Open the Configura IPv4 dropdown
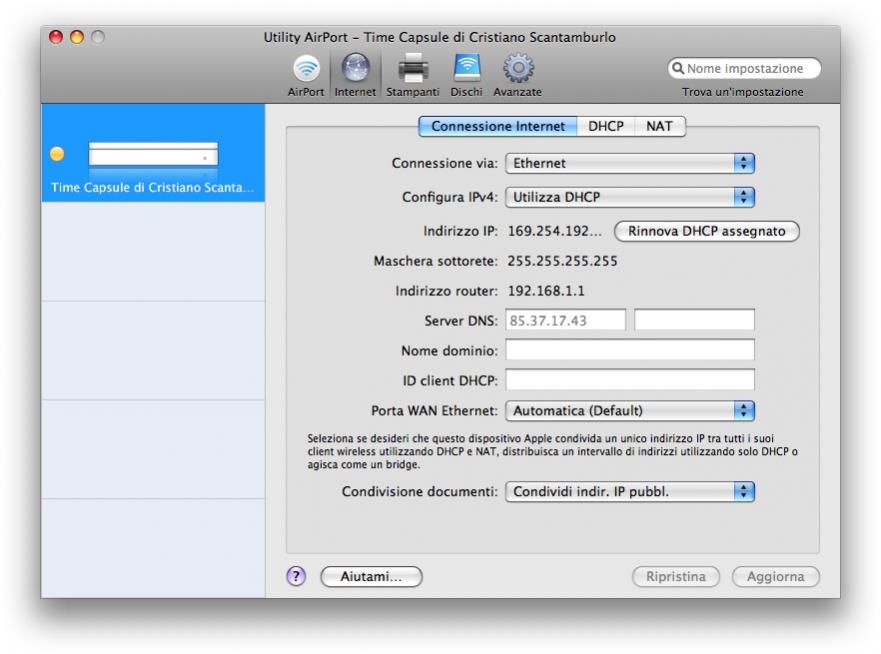 click(630, 197)
